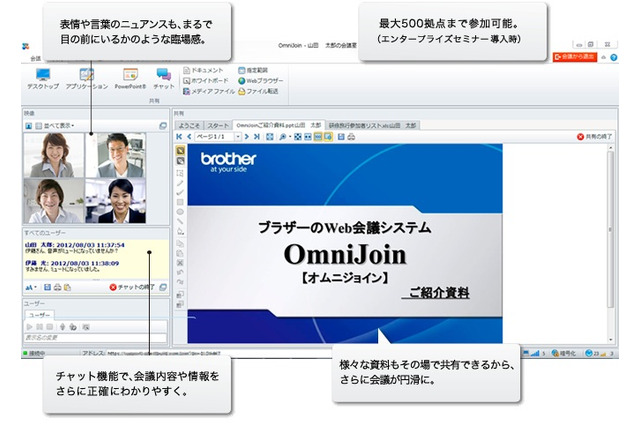Select the top annotation pointer tool
This screenshot has width=640, height=426.
[x=180, y=151]
